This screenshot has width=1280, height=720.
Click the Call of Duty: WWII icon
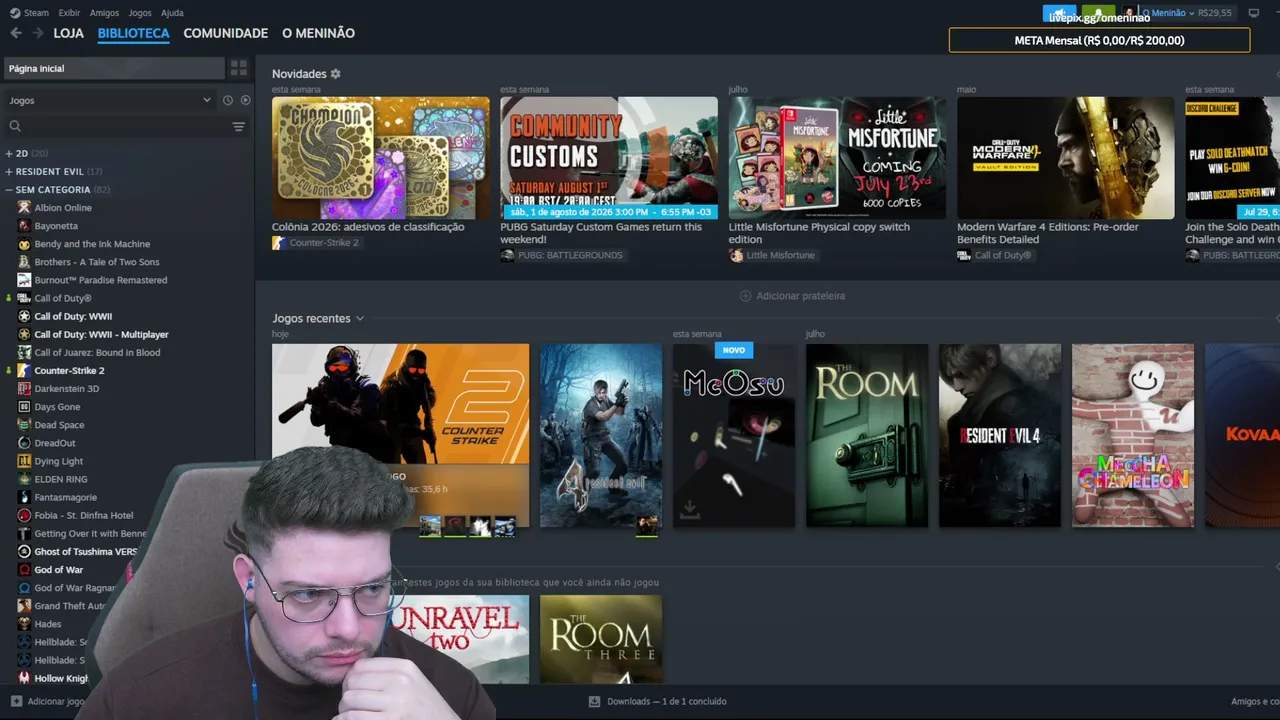(x=25, y=316)
